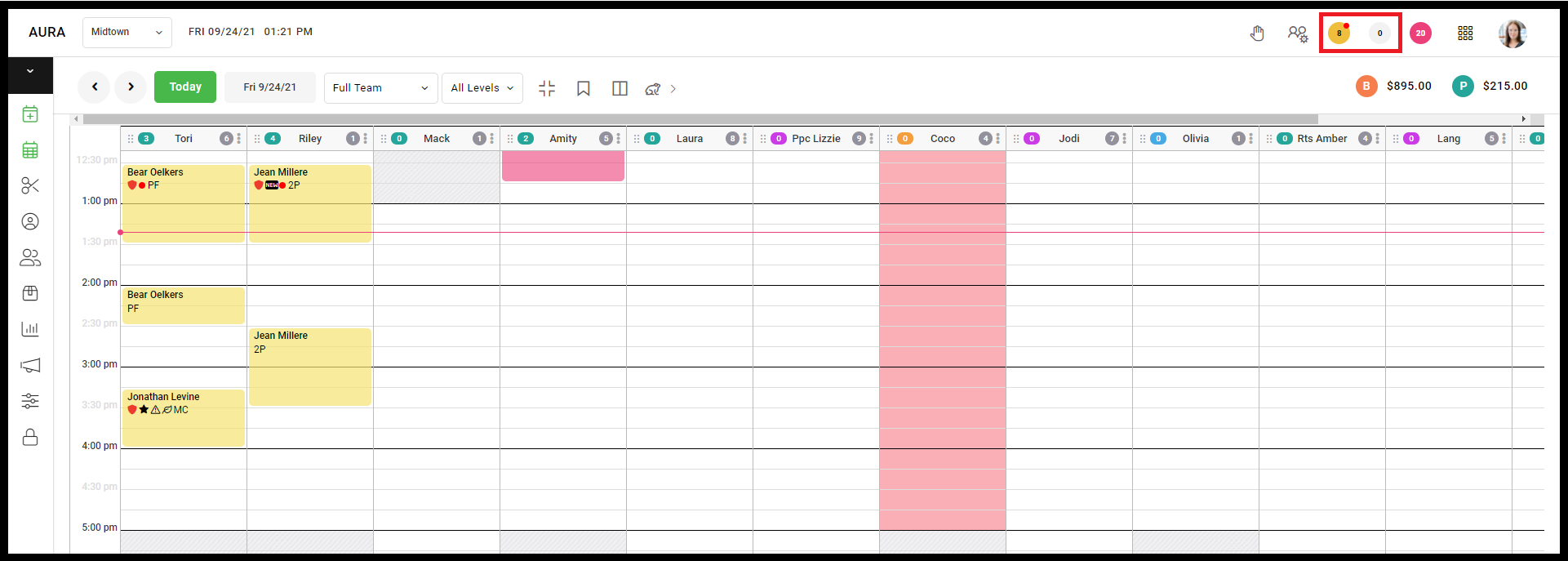Image resolution: width=1568 pixels, height=561 pixels.
Task: Click the bookmark icon in toolbar
Action: coord(584,88)
